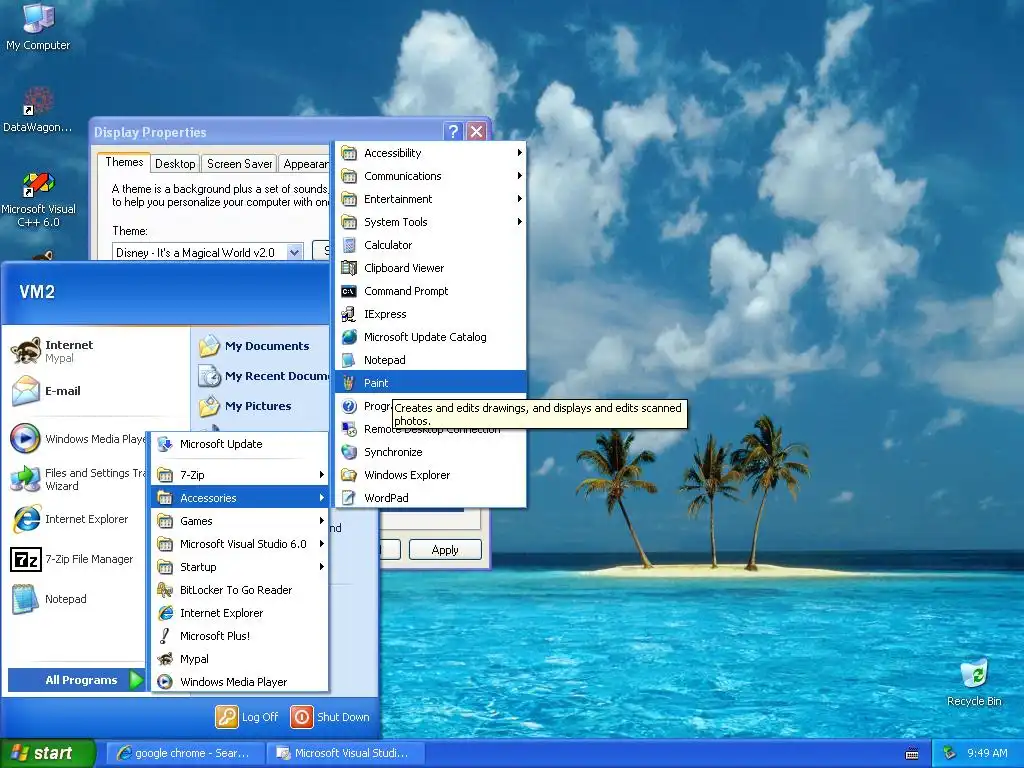Image resolution: width=1024 pixels, height=768 pixels.
Task: Open Internet Mypal pinned item
Action: pos(96,351)
